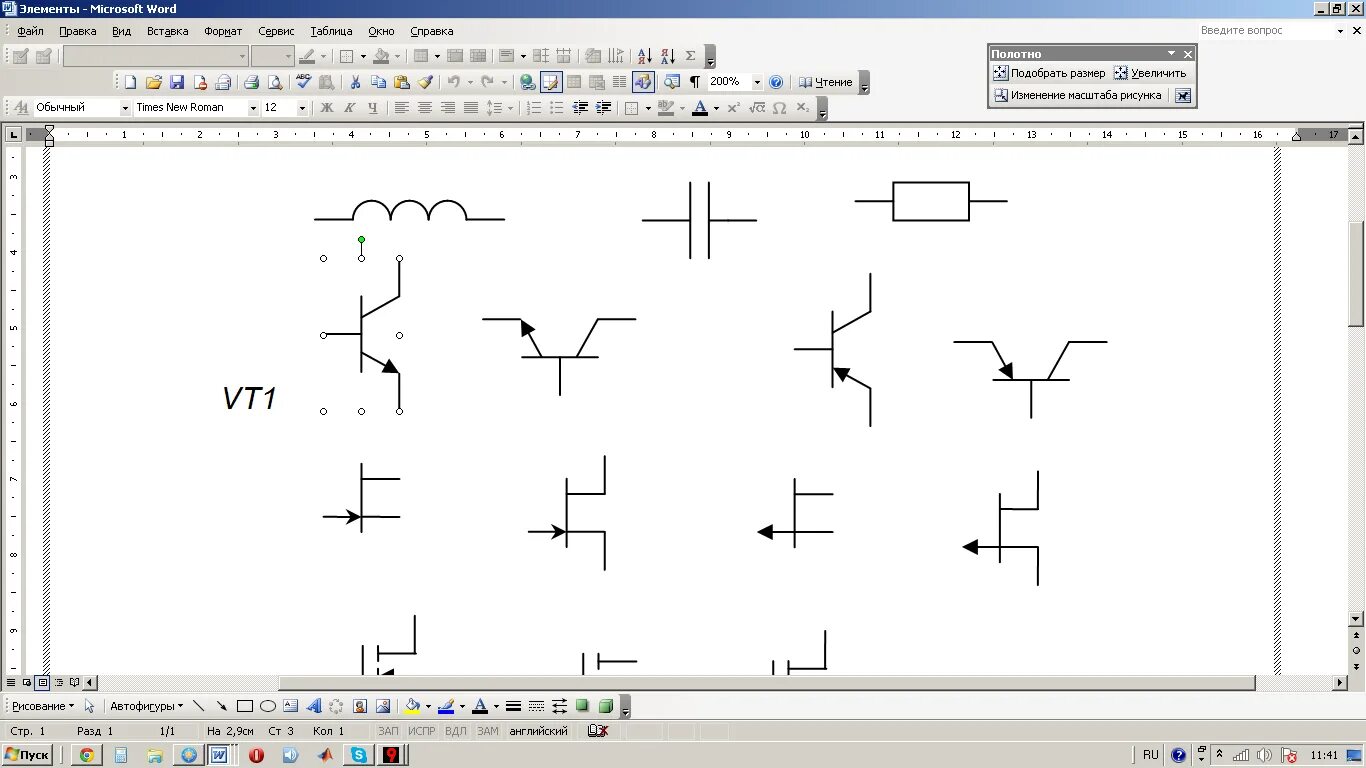
Task: Center-align the paragraph
Action: pos(425,108)
